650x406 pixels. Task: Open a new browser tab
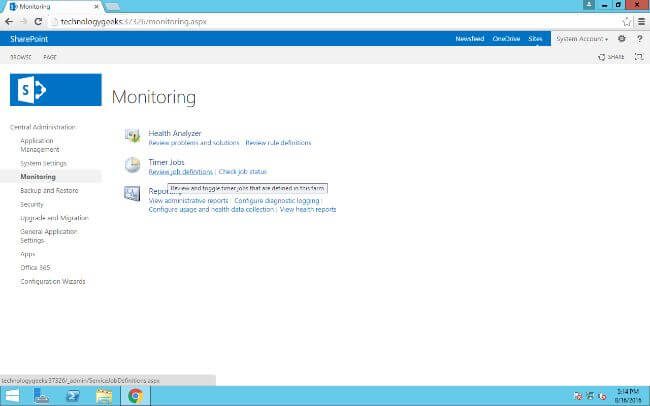113,6
